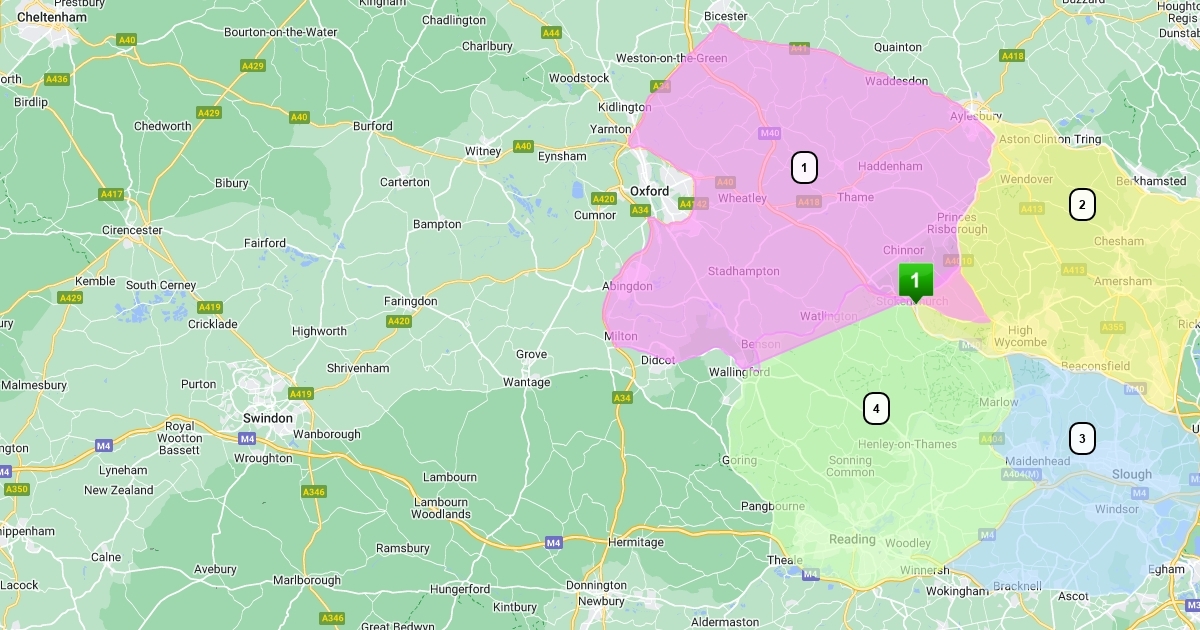Click the Swindon city label
Viewport: 1200px width, 630px height.
(x=268, y=418)
